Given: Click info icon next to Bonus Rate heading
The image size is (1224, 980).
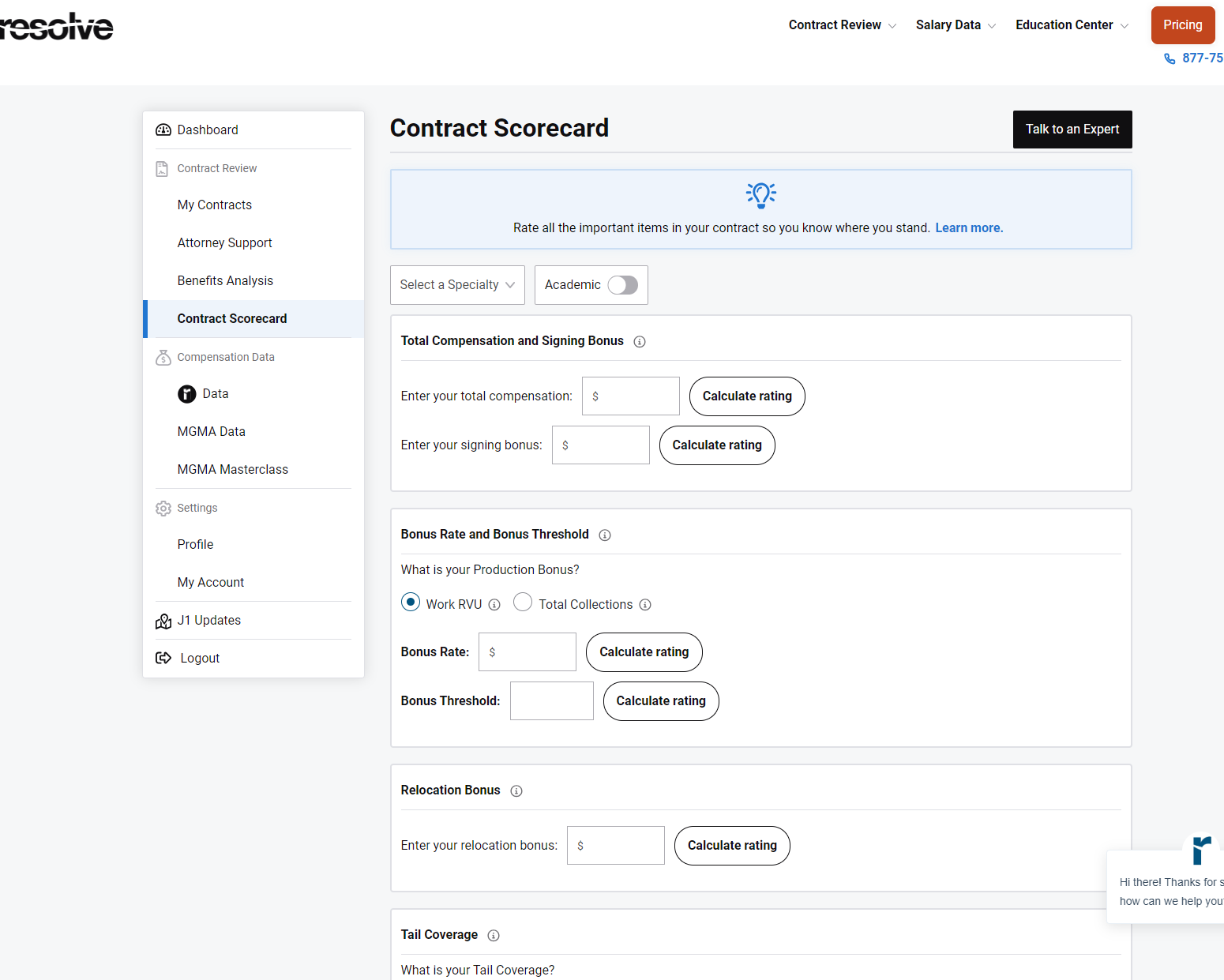Looking at the screenshot, I should [x=605, y=535].
